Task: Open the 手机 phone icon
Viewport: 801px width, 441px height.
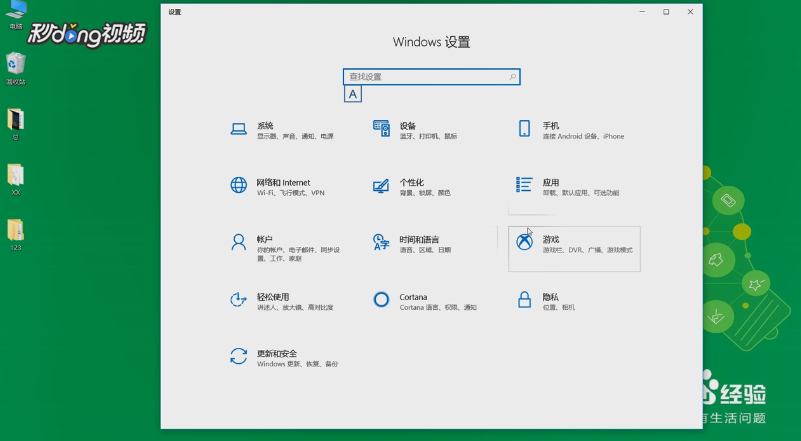Action: [524, 128]
